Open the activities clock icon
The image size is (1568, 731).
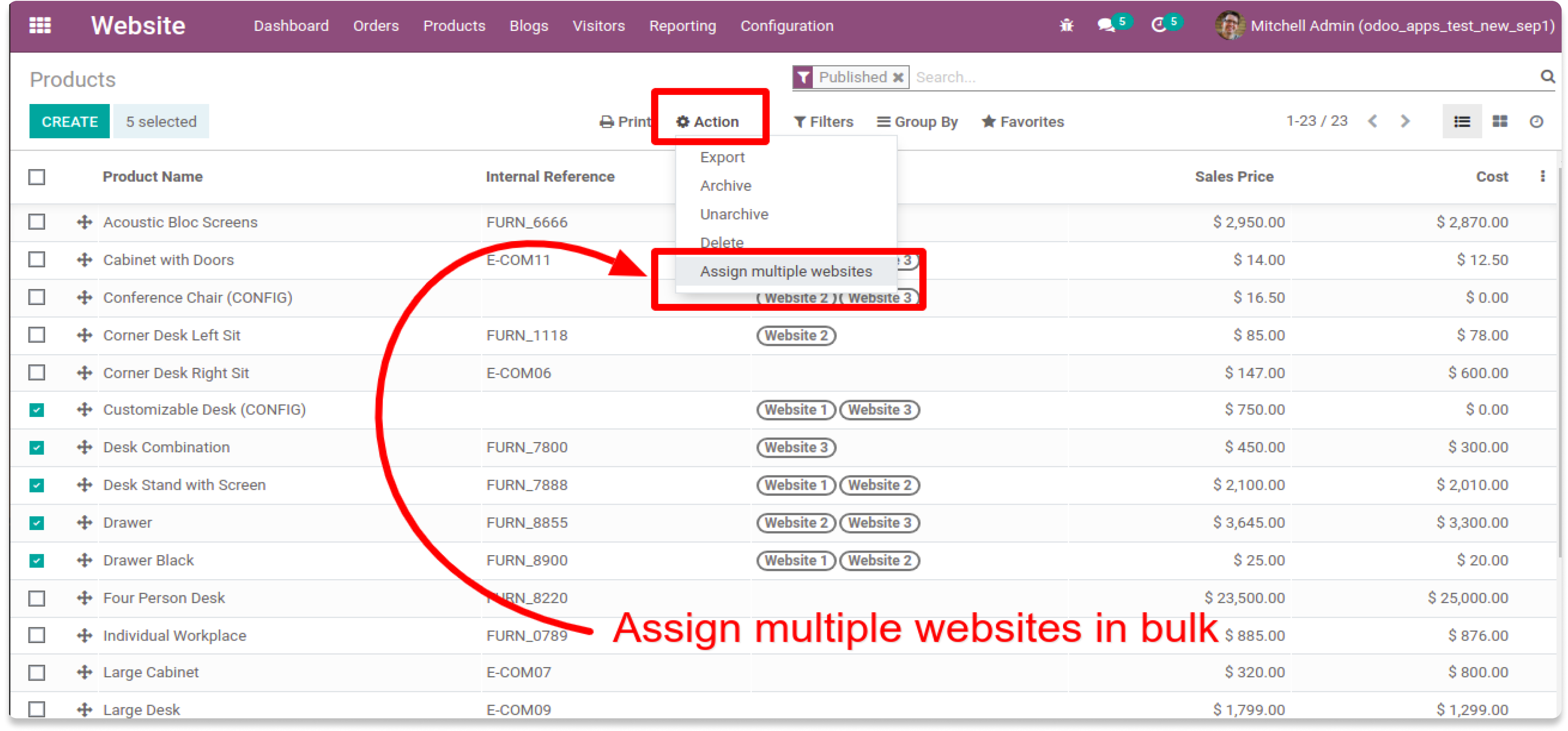tap(1159, 26)
